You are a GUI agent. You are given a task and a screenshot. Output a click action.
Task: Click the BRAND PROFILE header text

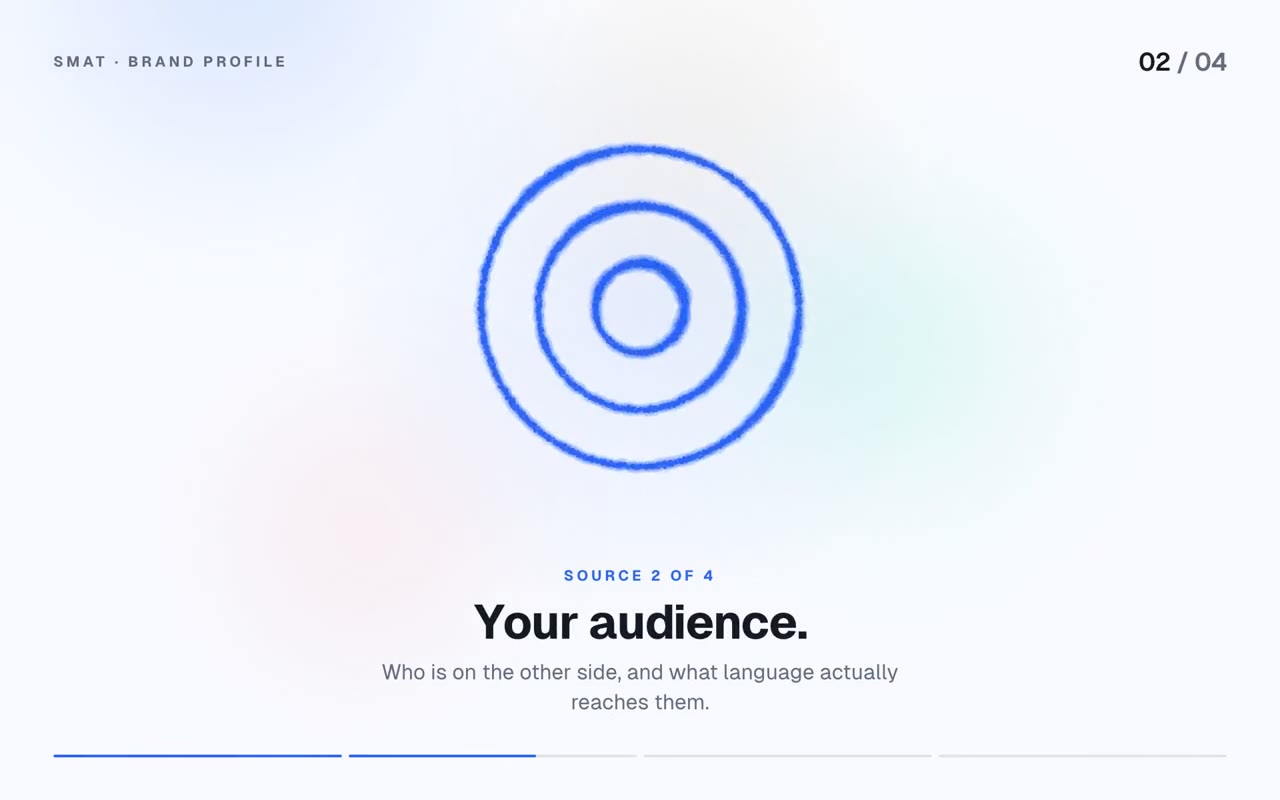coord(207,62)
